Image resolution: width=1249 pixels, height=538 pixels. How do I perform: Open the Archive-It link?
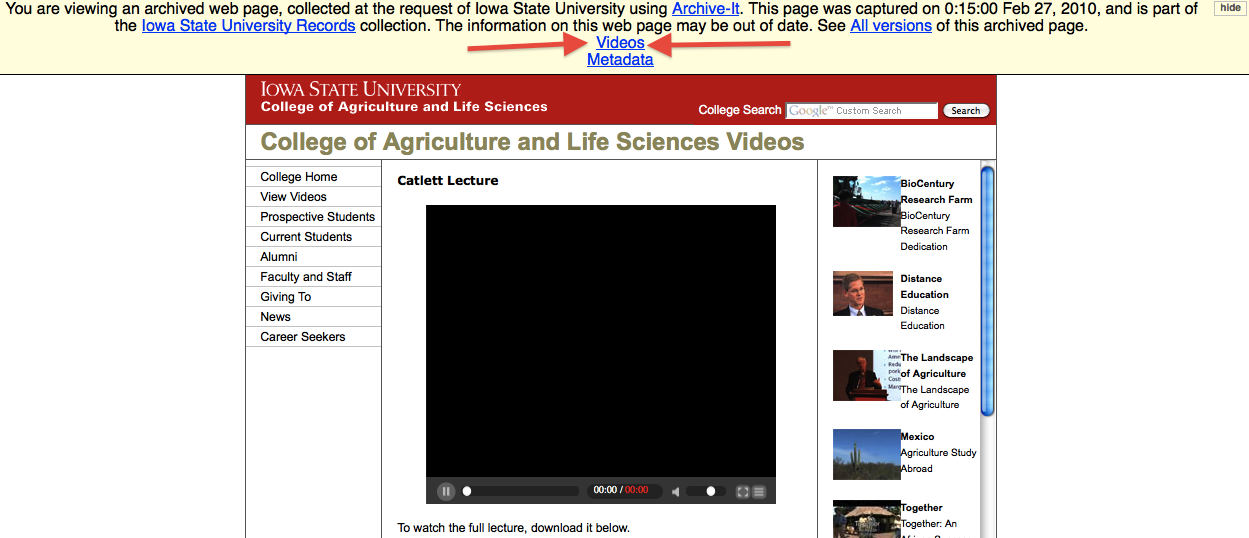click(x=705, y=9)
